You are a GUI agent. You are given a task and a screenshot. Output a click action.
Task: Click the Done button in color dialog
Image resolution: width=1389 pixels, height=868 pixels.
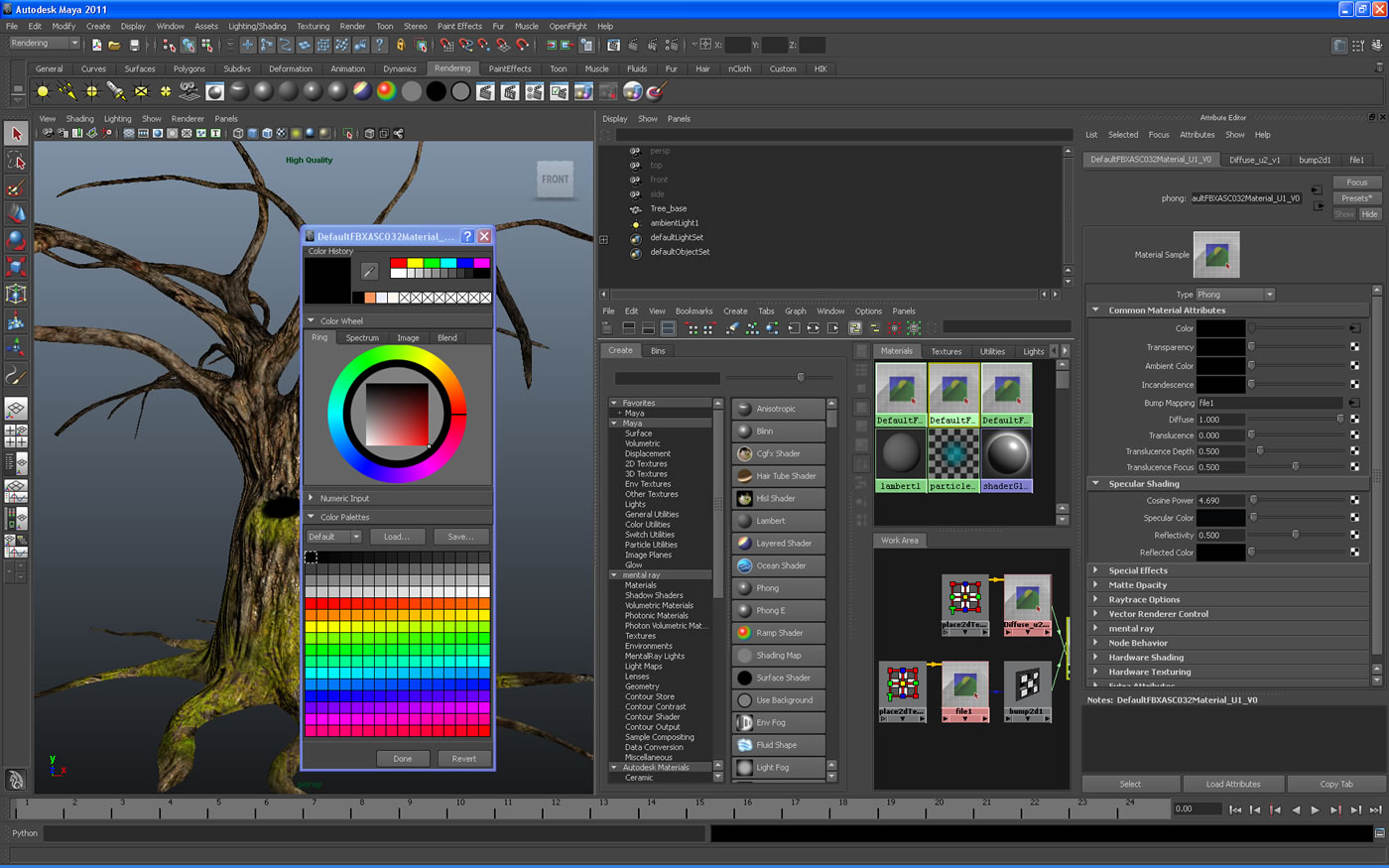pyautogui.click(x=403, y=759)
